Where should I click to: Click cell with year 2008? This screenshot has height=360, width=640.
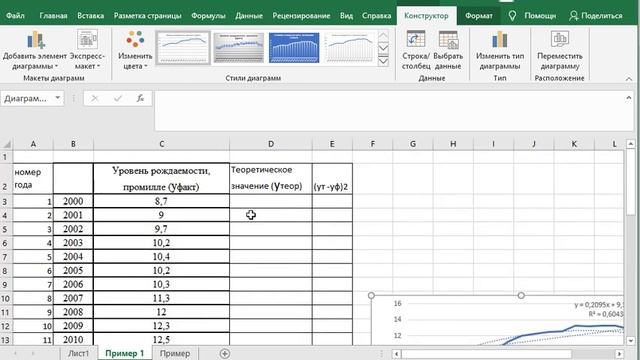point(73,312)
